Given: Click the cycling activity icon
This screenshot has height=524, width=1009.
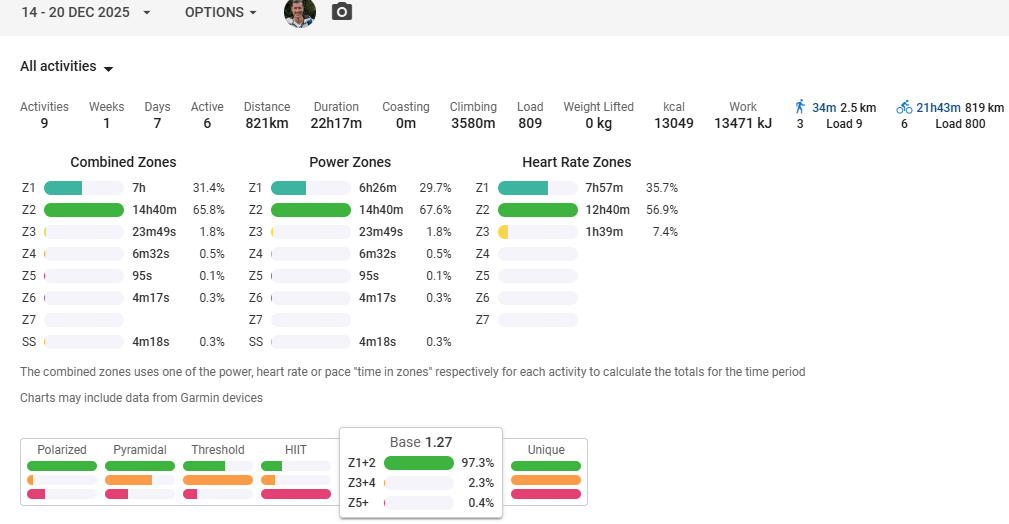Looking at the screenshot, I should pos(904,107).
